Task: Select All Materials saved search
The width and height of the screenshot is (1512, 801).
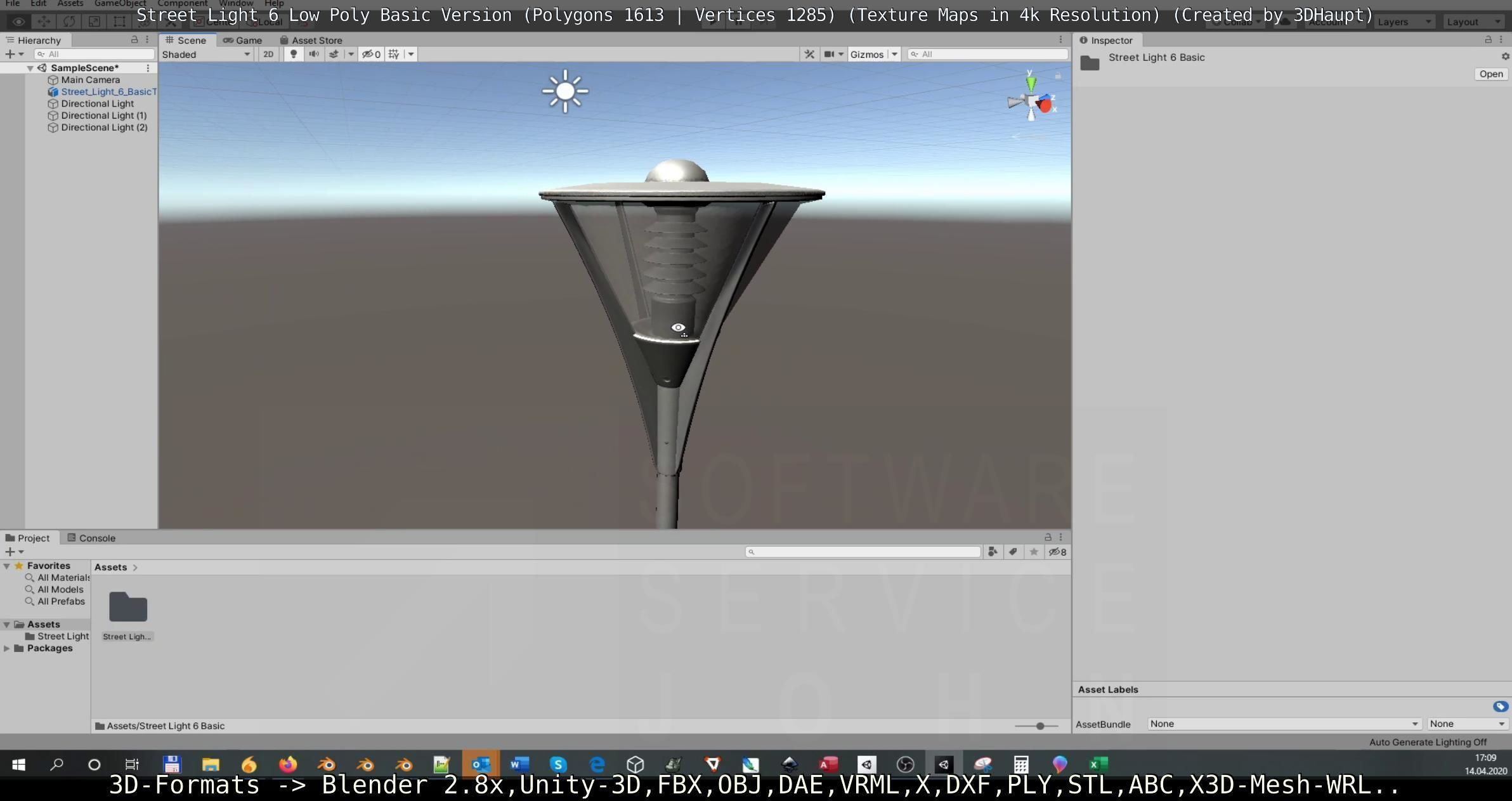Action: click(x=58, y=578)
